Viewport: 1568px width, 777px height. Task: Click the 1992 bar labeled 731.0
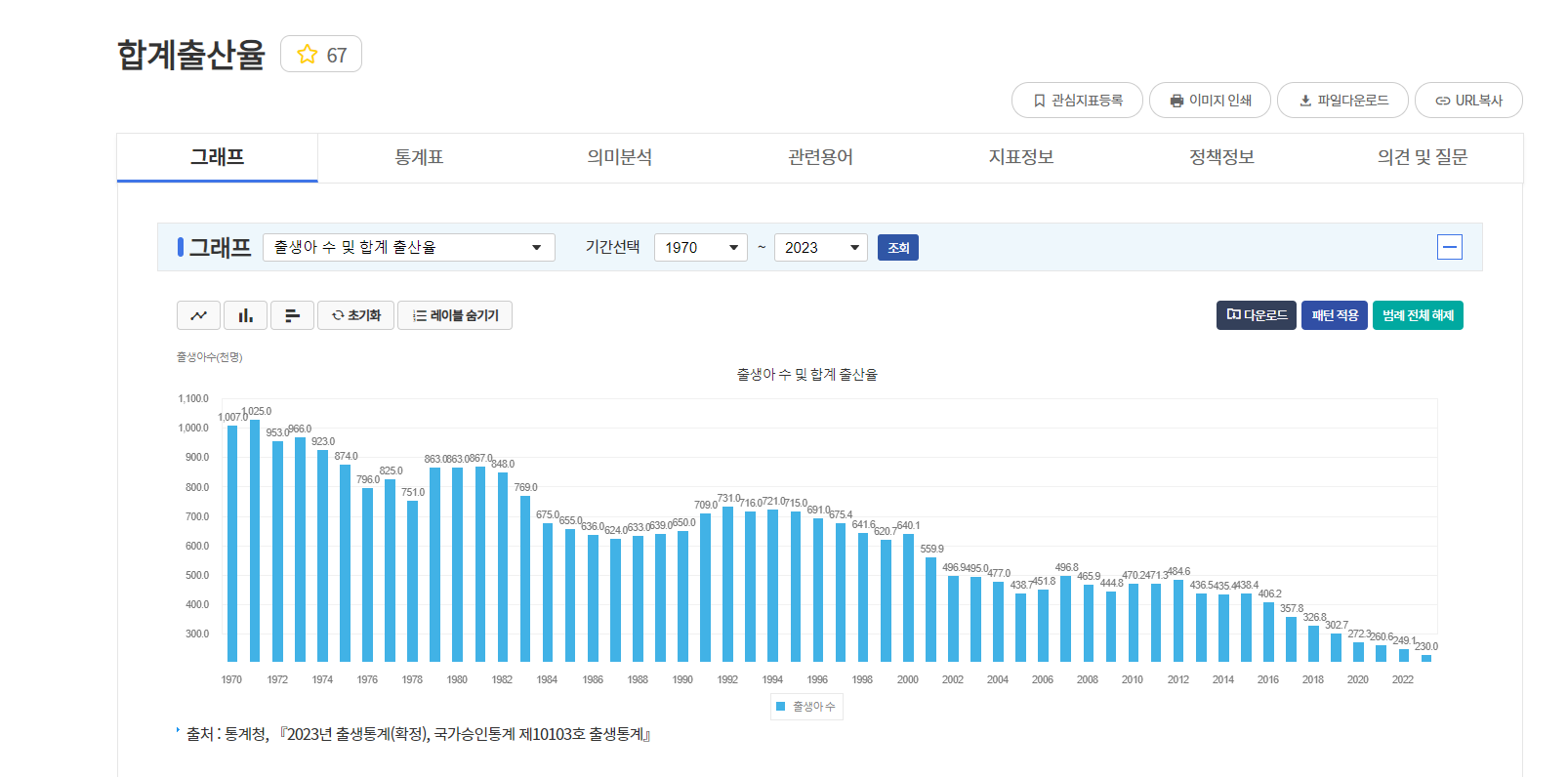pyautogui.click(x=727, y=585)
